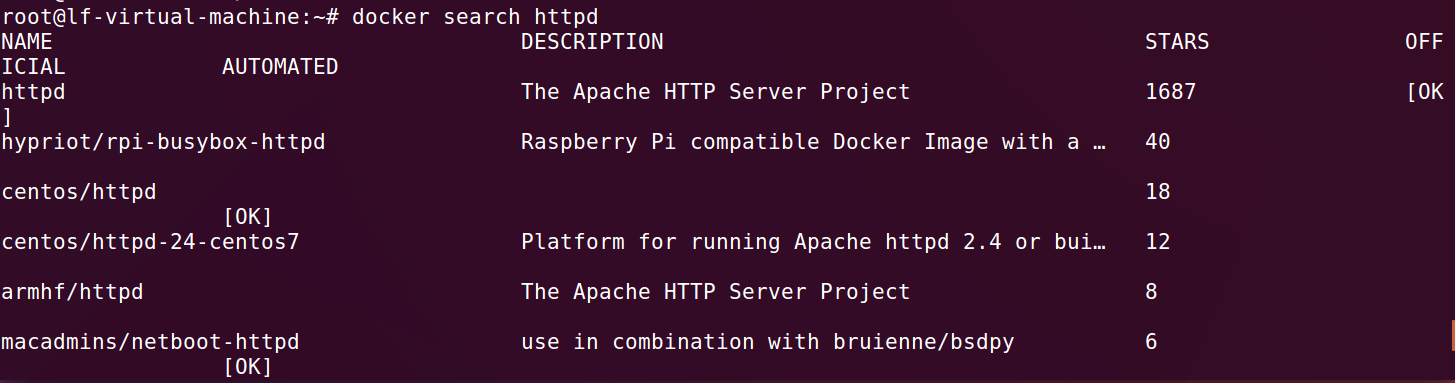Click the hypriot/rpi-busybox-httpd entry
Image resolution: width=1455 pixels, height=383 pixels.
(x=163, y=142)
